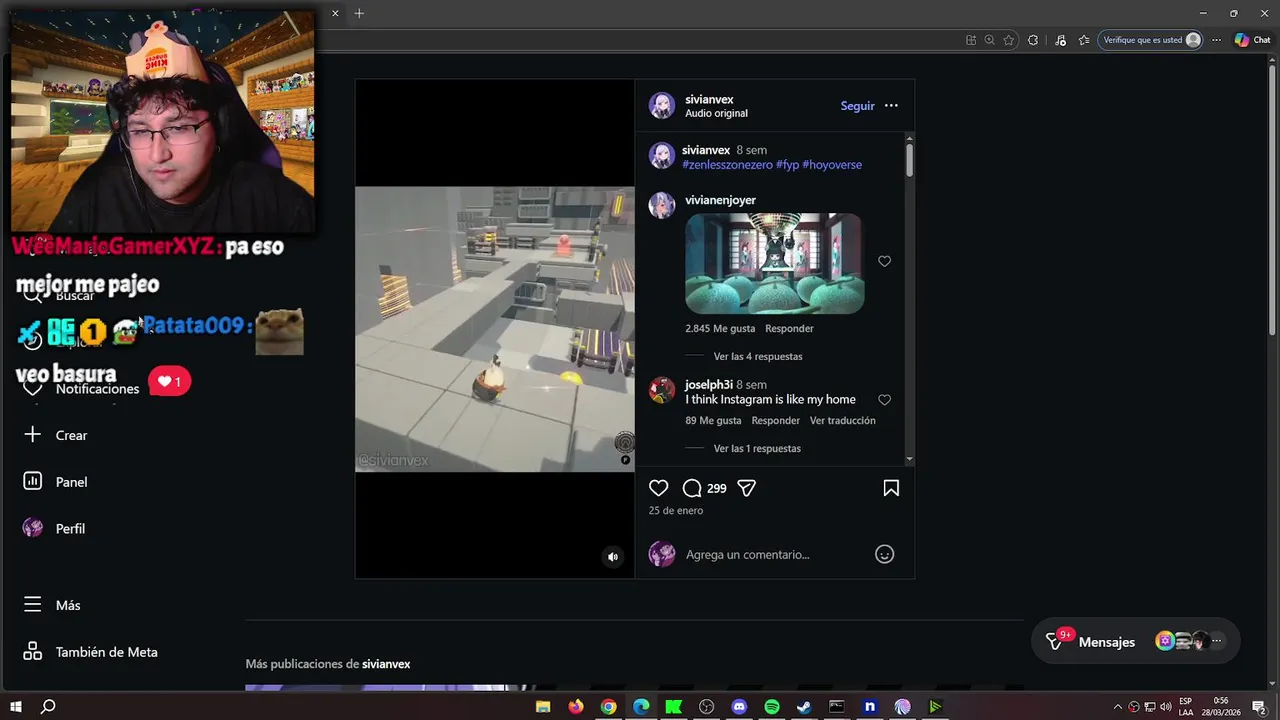Open Steam from taskbar
This screenshot has height=720, width=1280.
(x=804, y=707)
